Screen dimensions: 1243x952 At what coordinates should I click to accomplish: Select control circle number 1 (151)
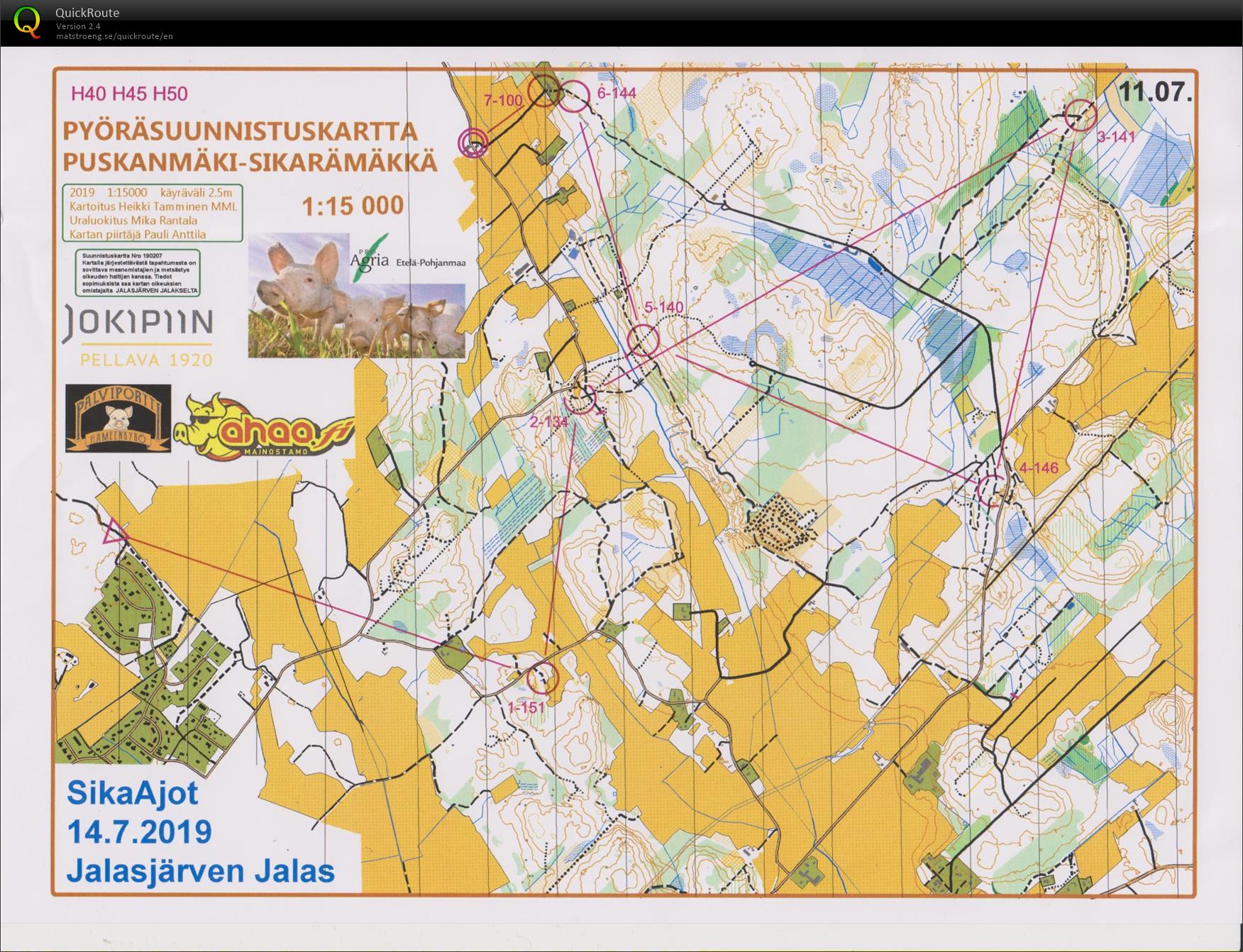[543, 677]
